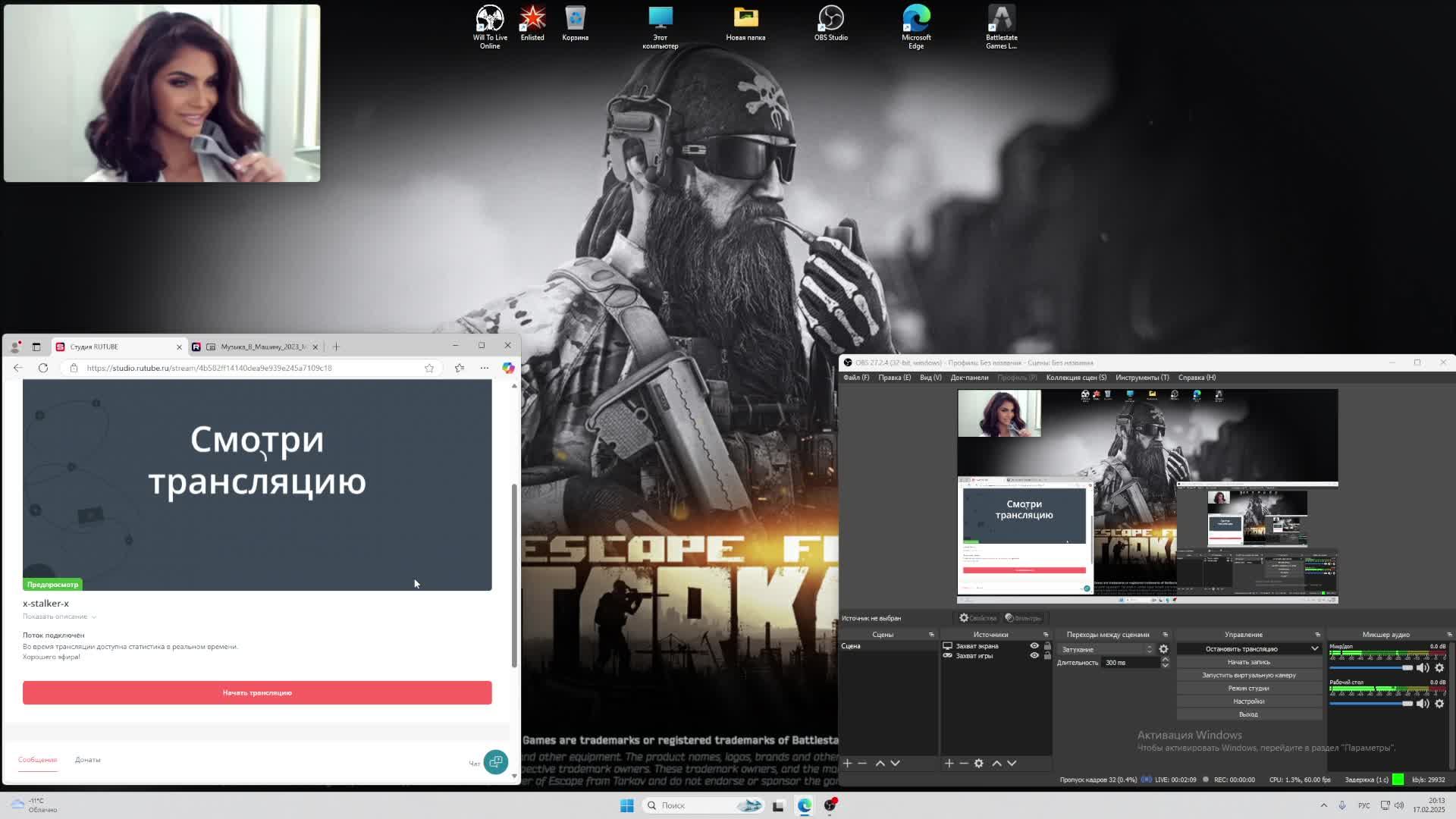1456x819 pixels.
Task: Open the Новая папка desktop folder
Action: tap(745, 23)
